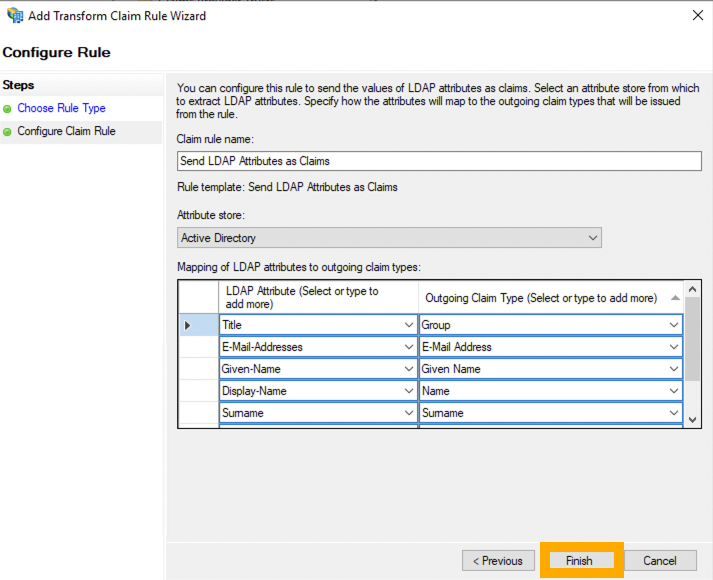This screenshot has height=580, width=713.
Task: Click the Claim rule name text field
Action: 439,161
